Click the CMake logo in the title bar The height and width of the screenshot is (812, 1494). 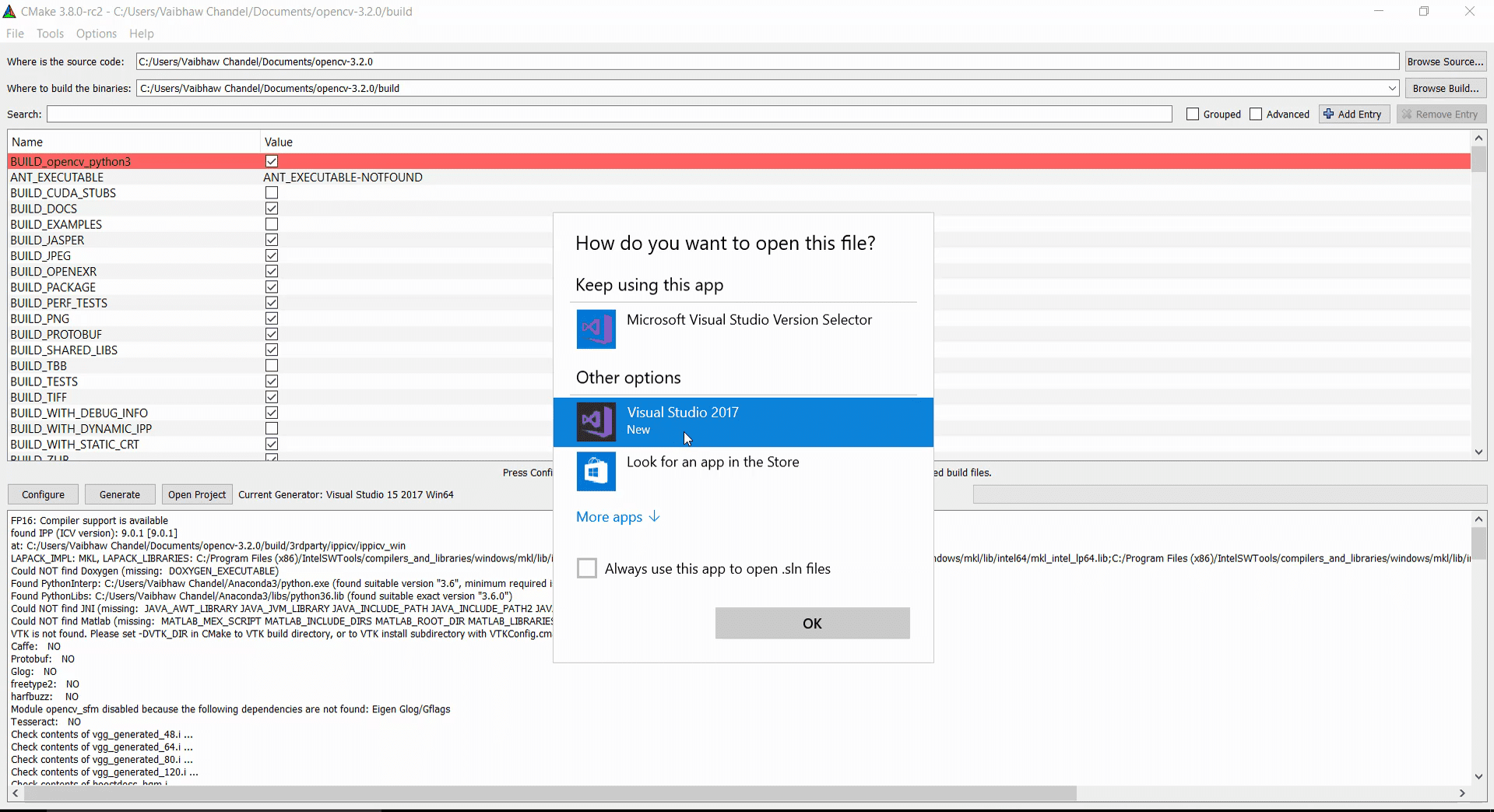tap(9, 11)
